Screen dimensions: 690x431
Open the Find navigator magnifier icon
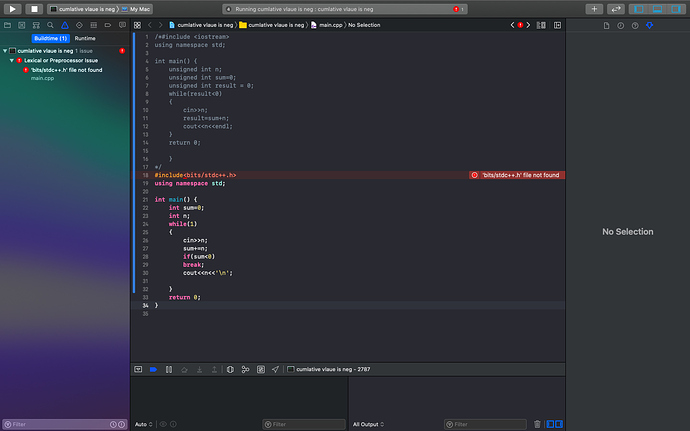point(50,25)
